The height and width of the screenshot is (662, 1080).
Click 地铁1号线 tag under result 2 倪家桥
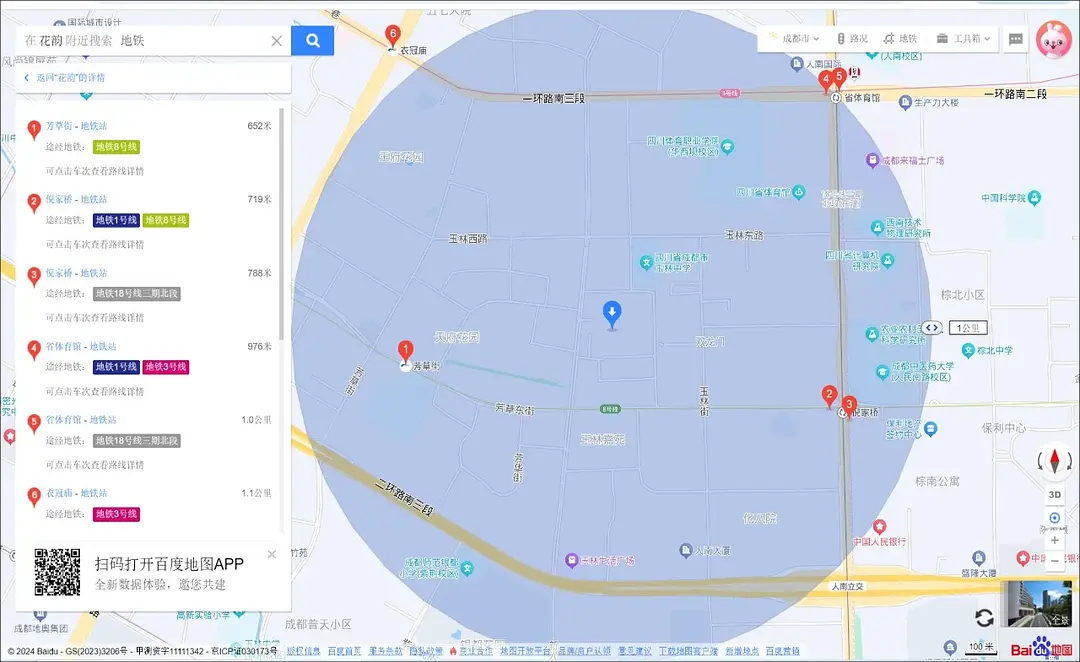[x=116, y=220]
